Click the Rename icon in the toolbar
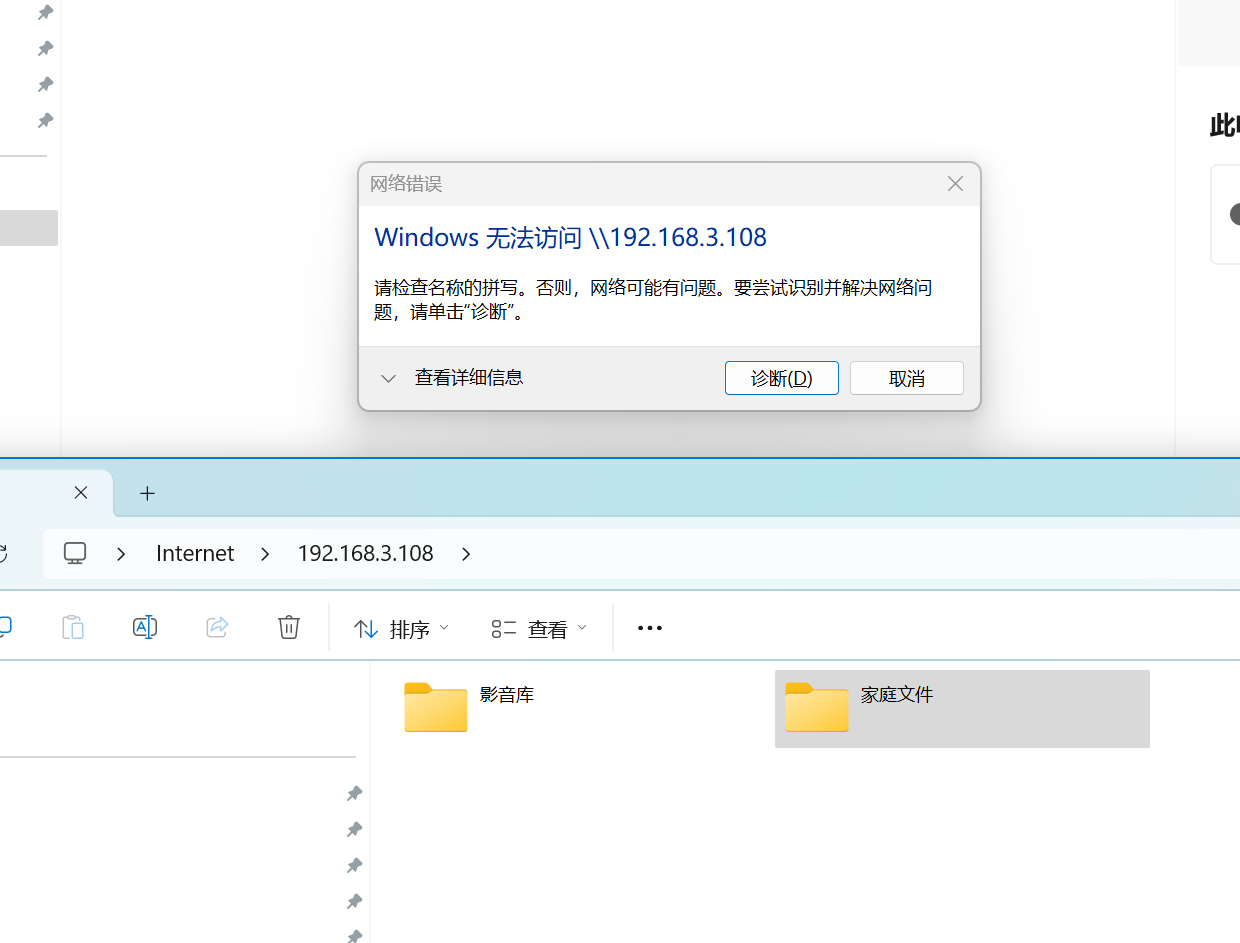 click(145, 627)
